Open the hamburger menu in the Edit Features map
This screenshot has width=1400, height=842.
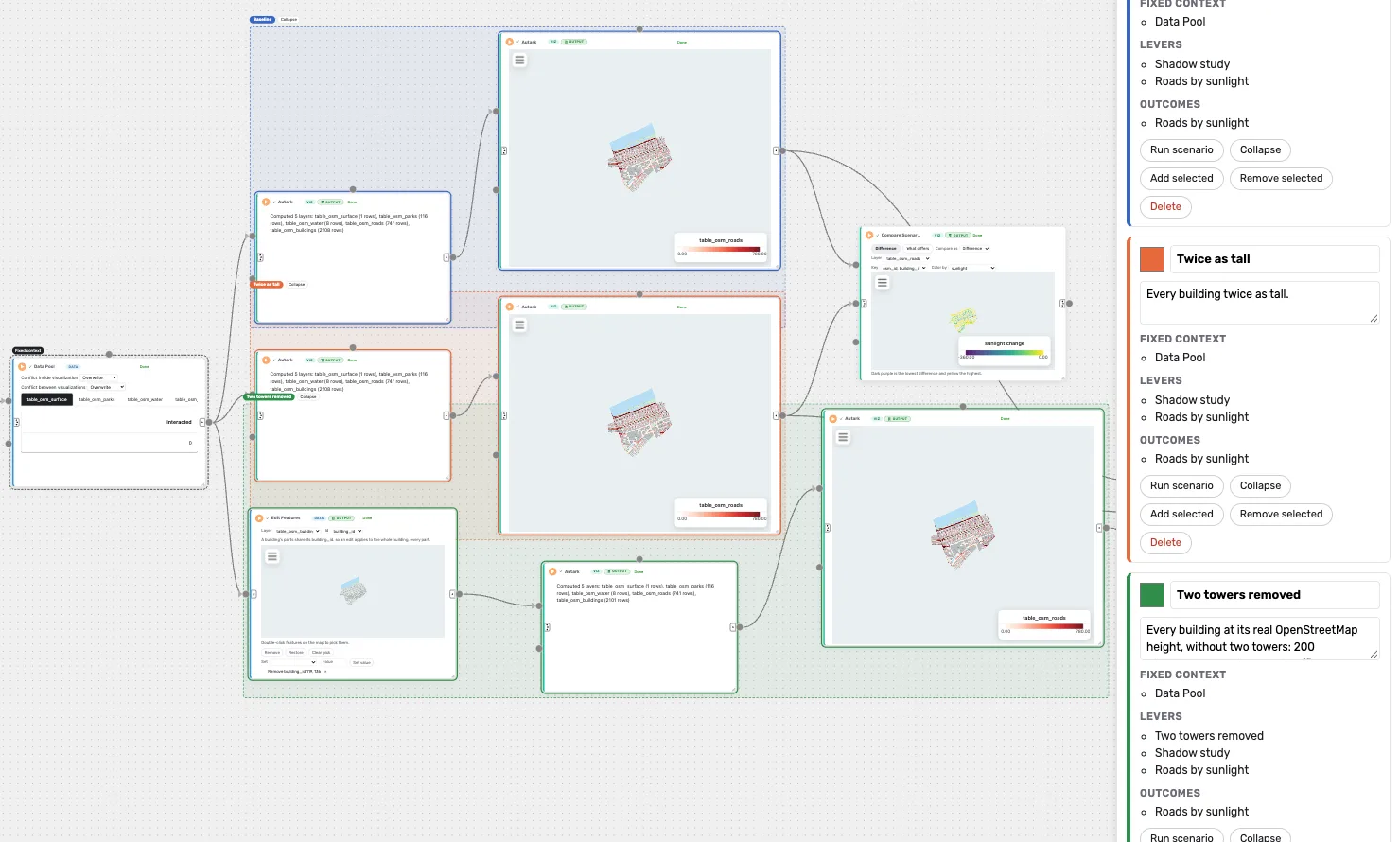click(272, 556)
